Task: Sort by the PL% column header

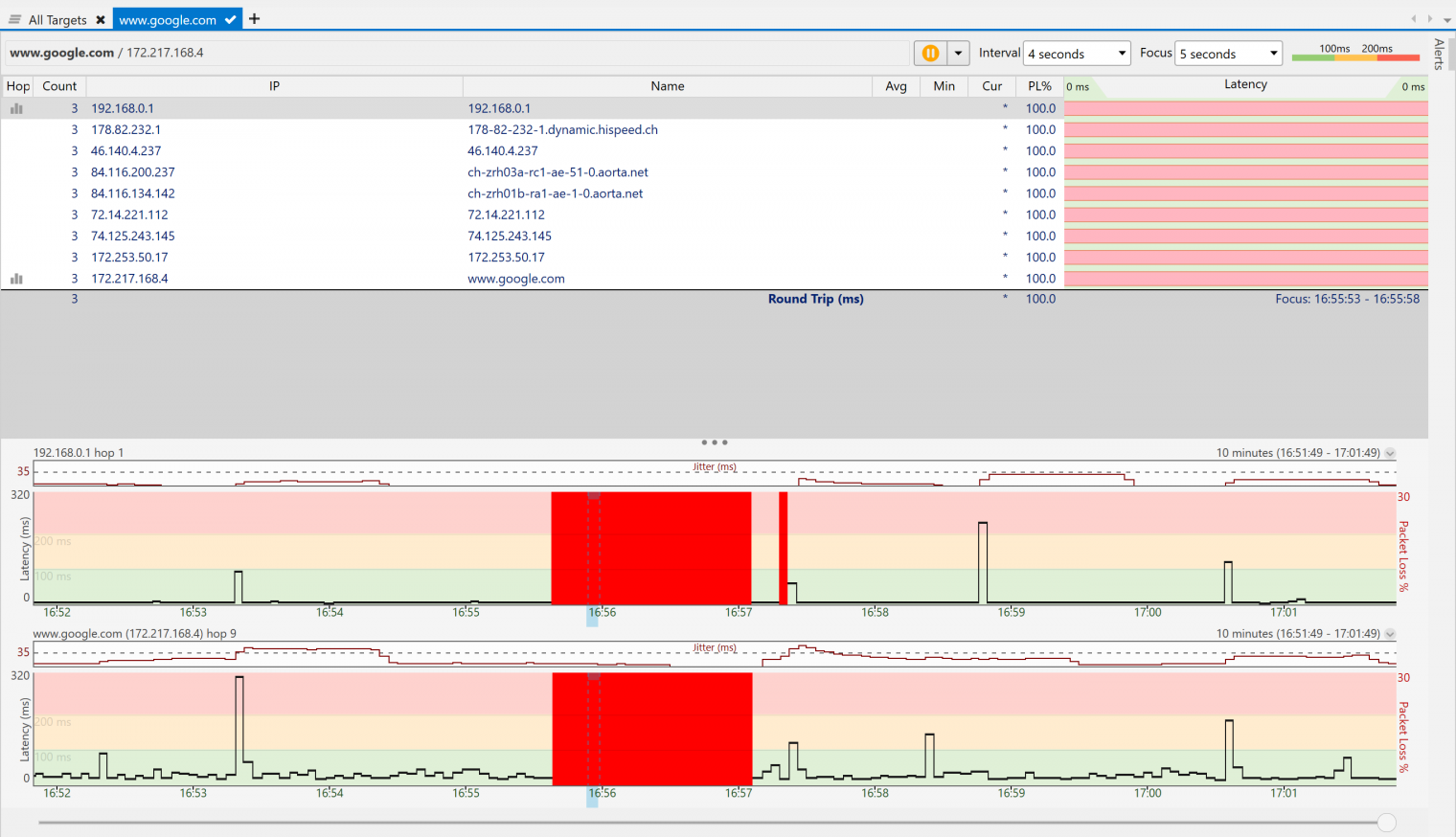Action: pos(1039,86)
